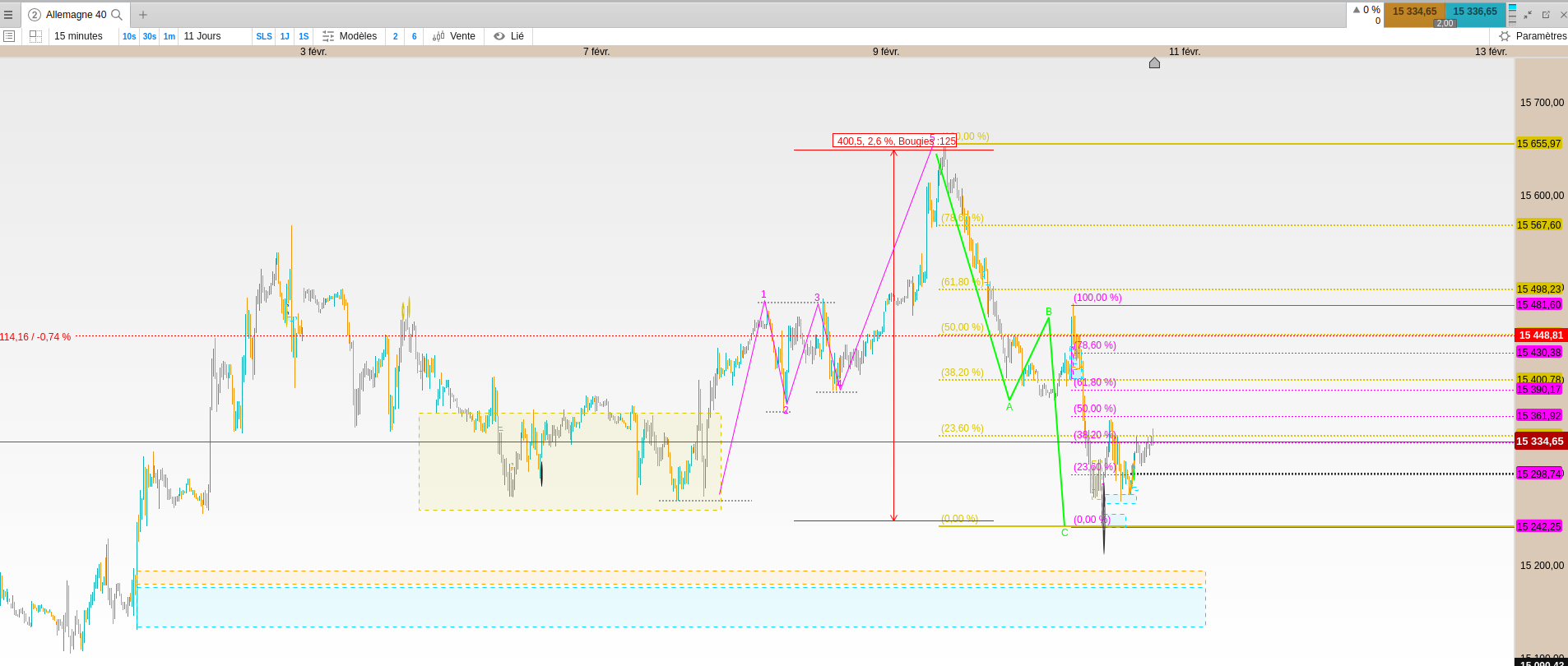Viewport: 1568px width, 666px height.
Task: Click the home marker on the date axis
Action: coord(1154,62)
